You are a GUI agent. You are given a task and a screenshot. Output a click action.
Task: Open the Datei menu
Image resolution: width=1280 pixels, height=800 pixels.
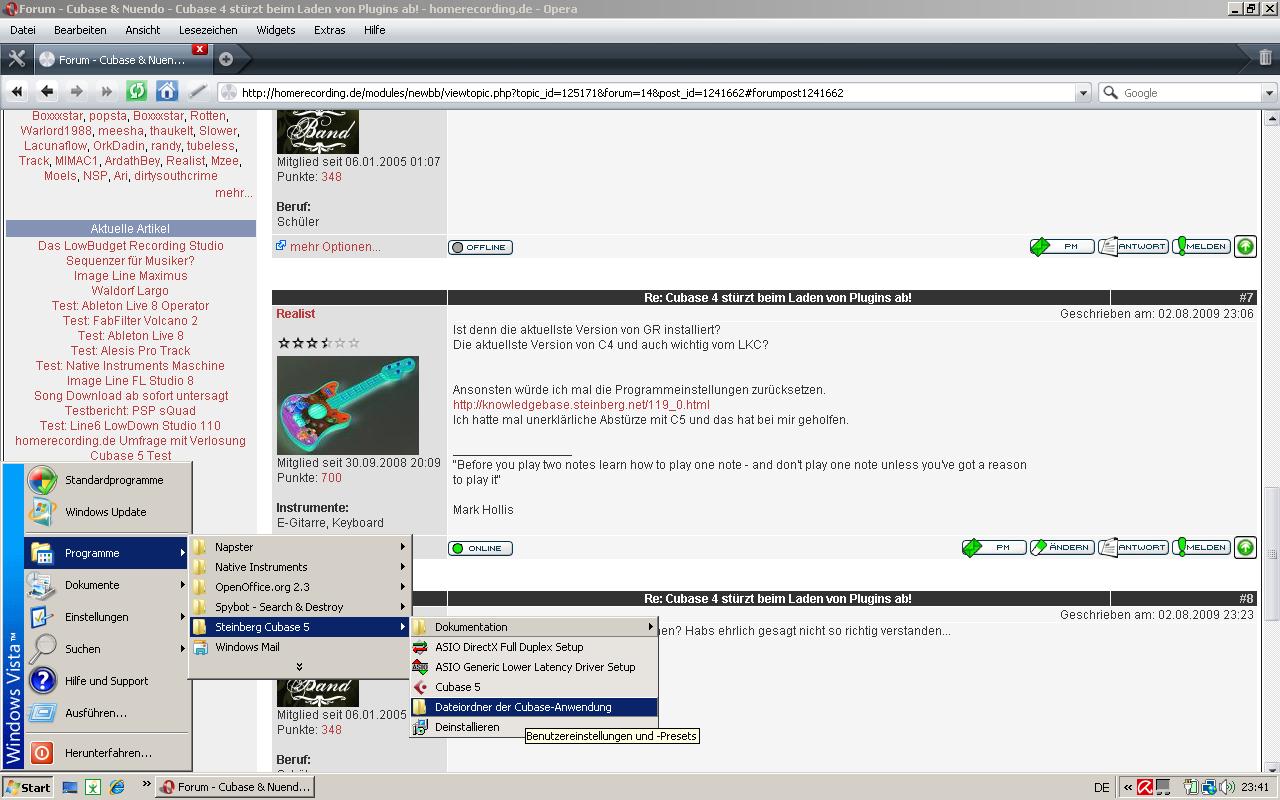click(x=23, y=30)
